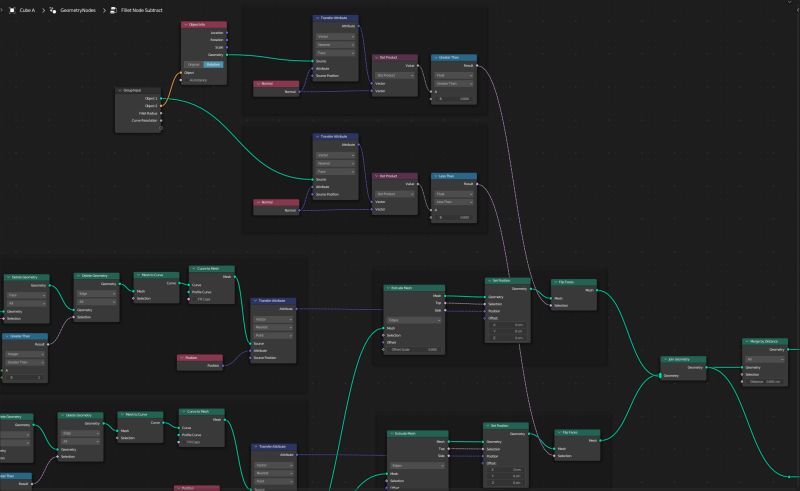Select the Fillet Node Subtract breadcrumb label
800x491 pixels.
[x=141, y=10]
